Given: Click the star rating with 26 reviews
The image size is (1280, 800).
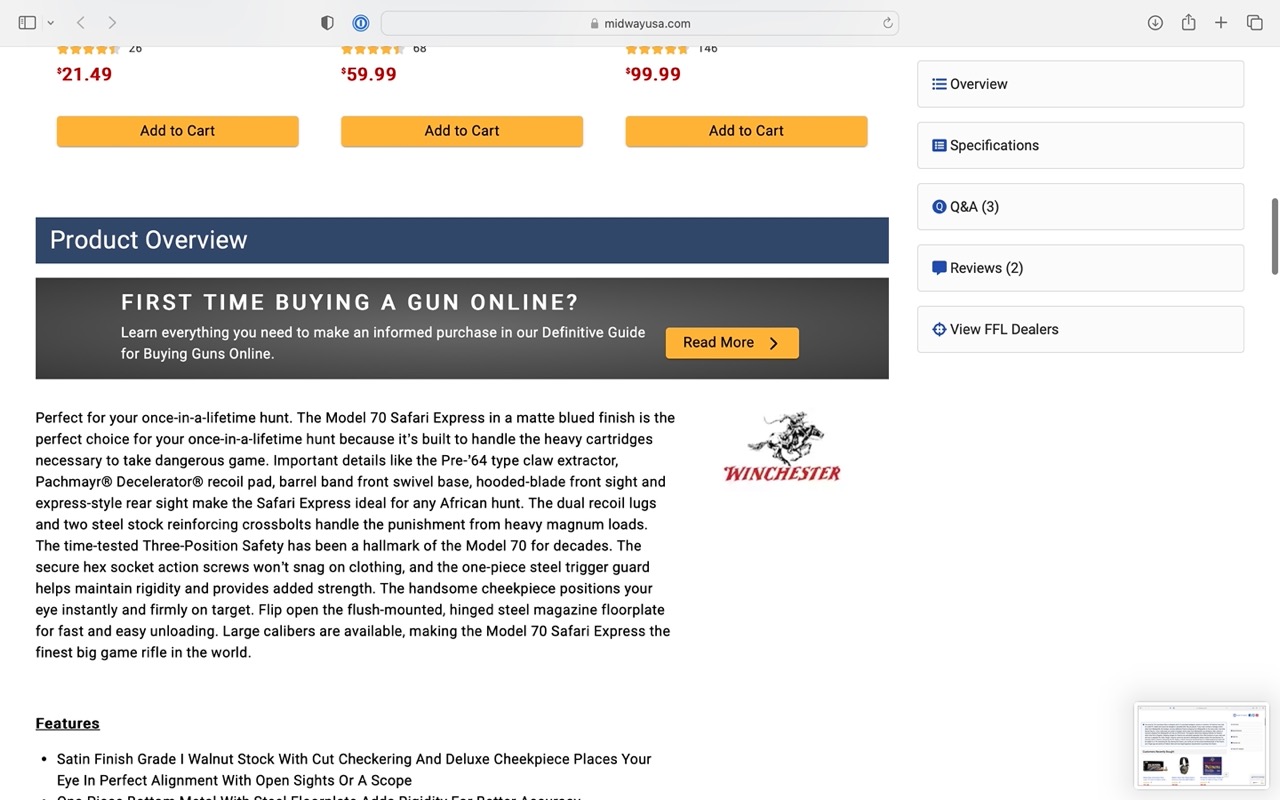Looking at the screenshot, I should click(x=87, y=49).
